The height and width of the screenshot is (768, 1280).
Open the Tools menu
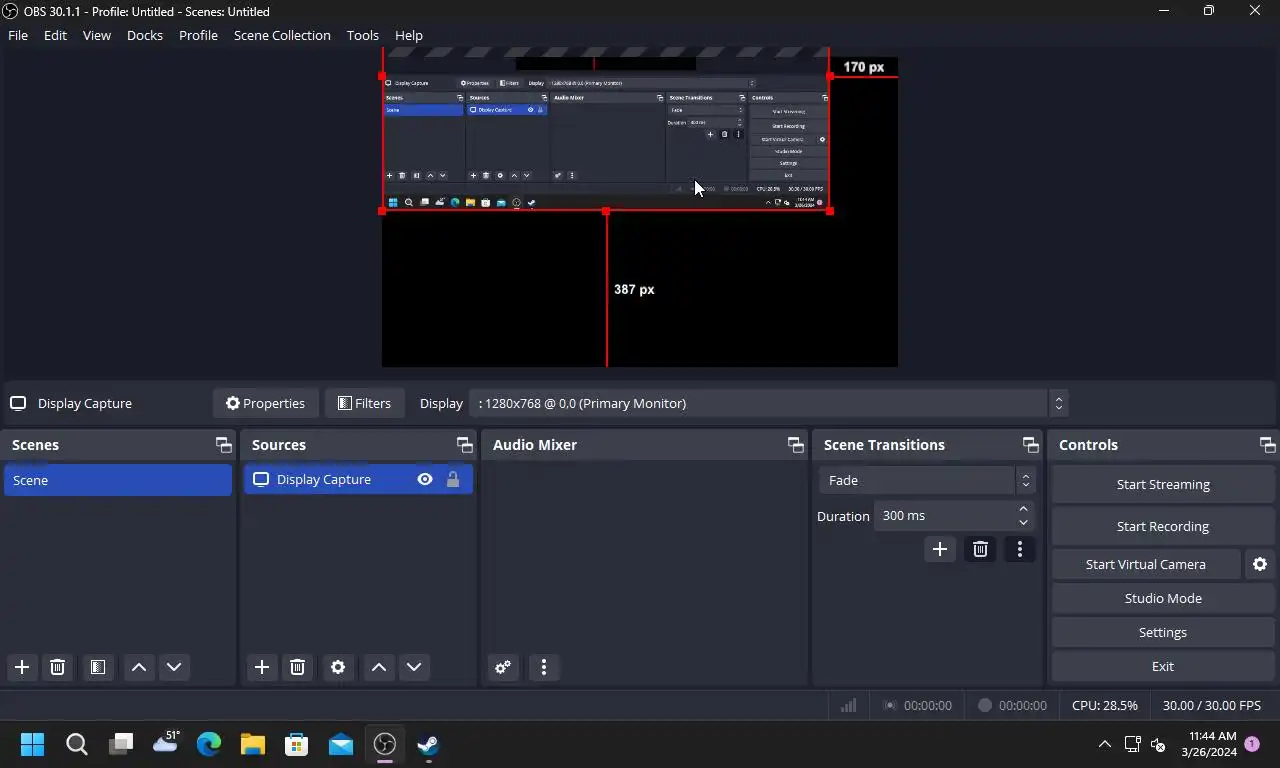click(x=363, y=35)
